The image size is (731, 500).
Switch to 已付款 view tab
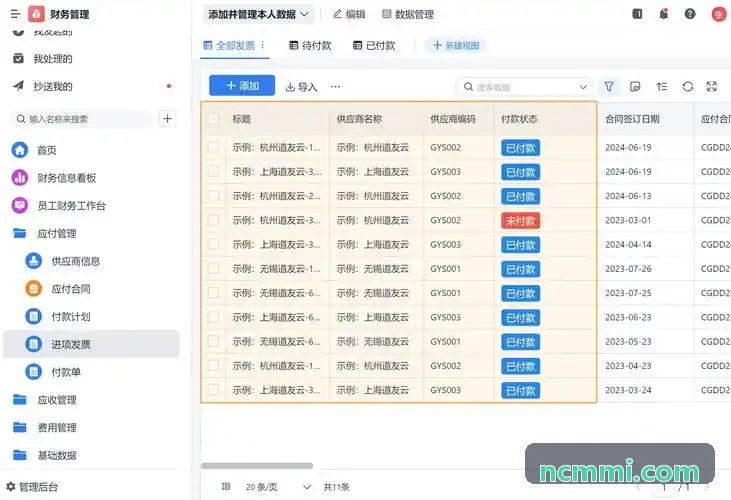point(374,46)
